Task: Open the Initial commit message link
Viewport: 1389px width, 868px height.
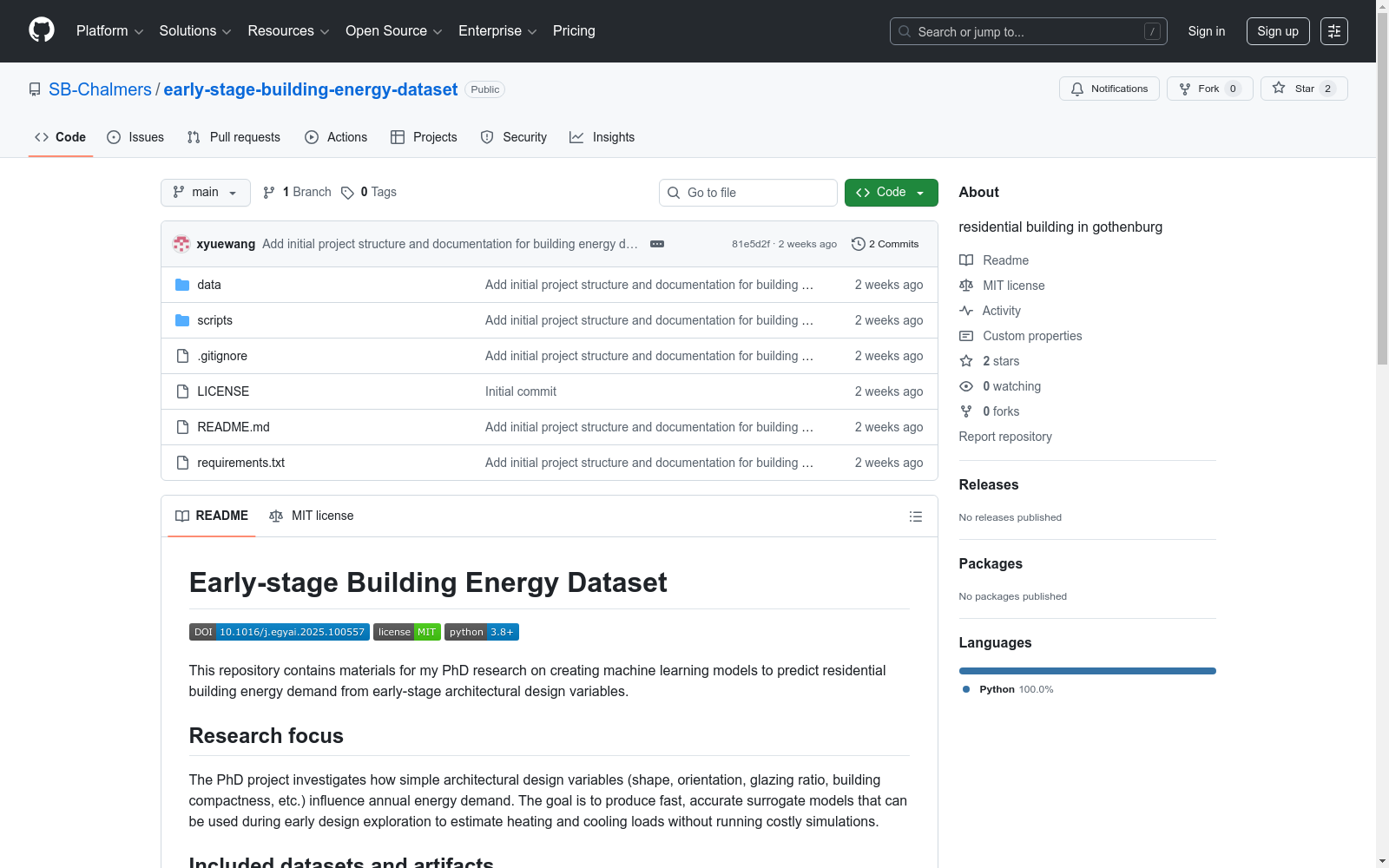Action: 521,391
